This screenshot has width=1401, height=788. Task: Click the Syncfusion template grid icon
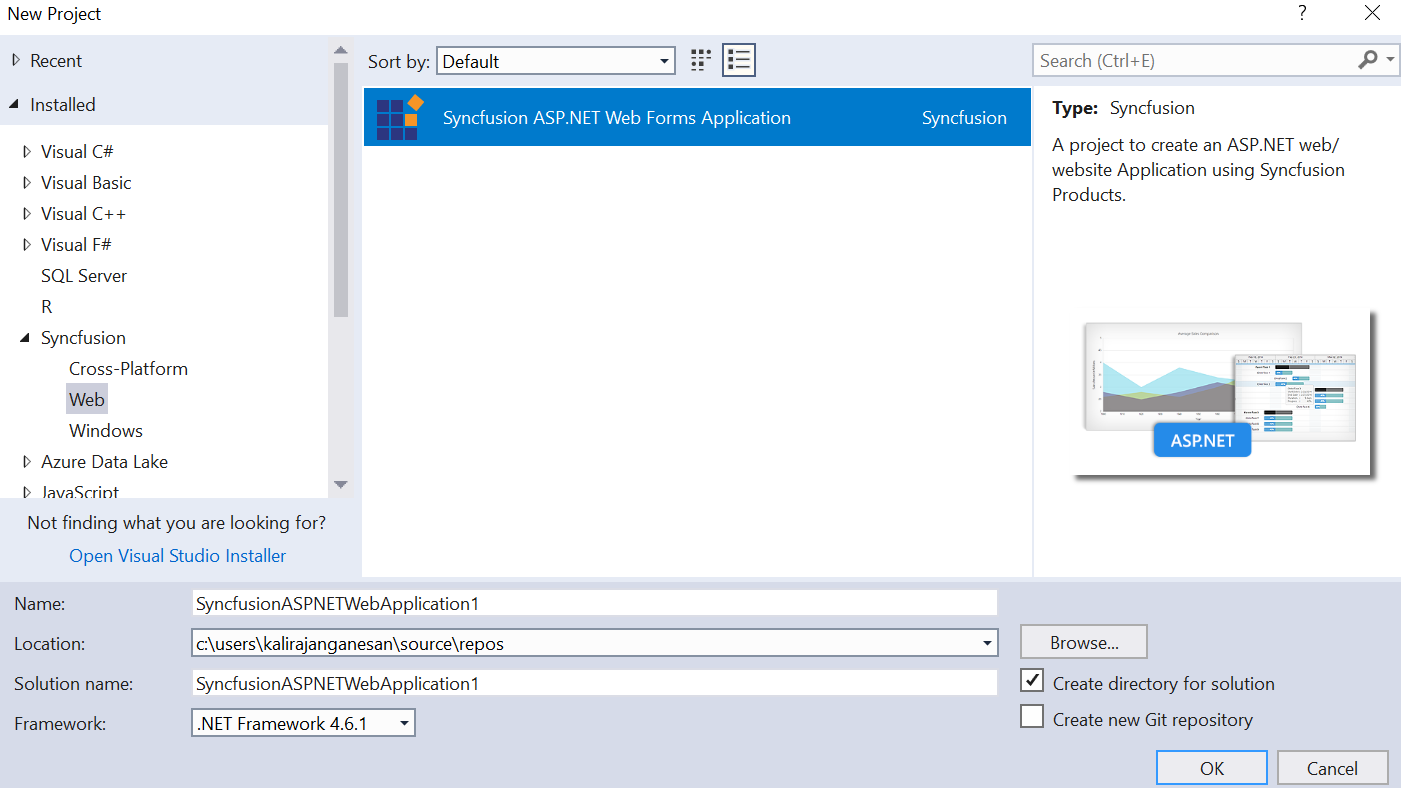click(400, 118)
